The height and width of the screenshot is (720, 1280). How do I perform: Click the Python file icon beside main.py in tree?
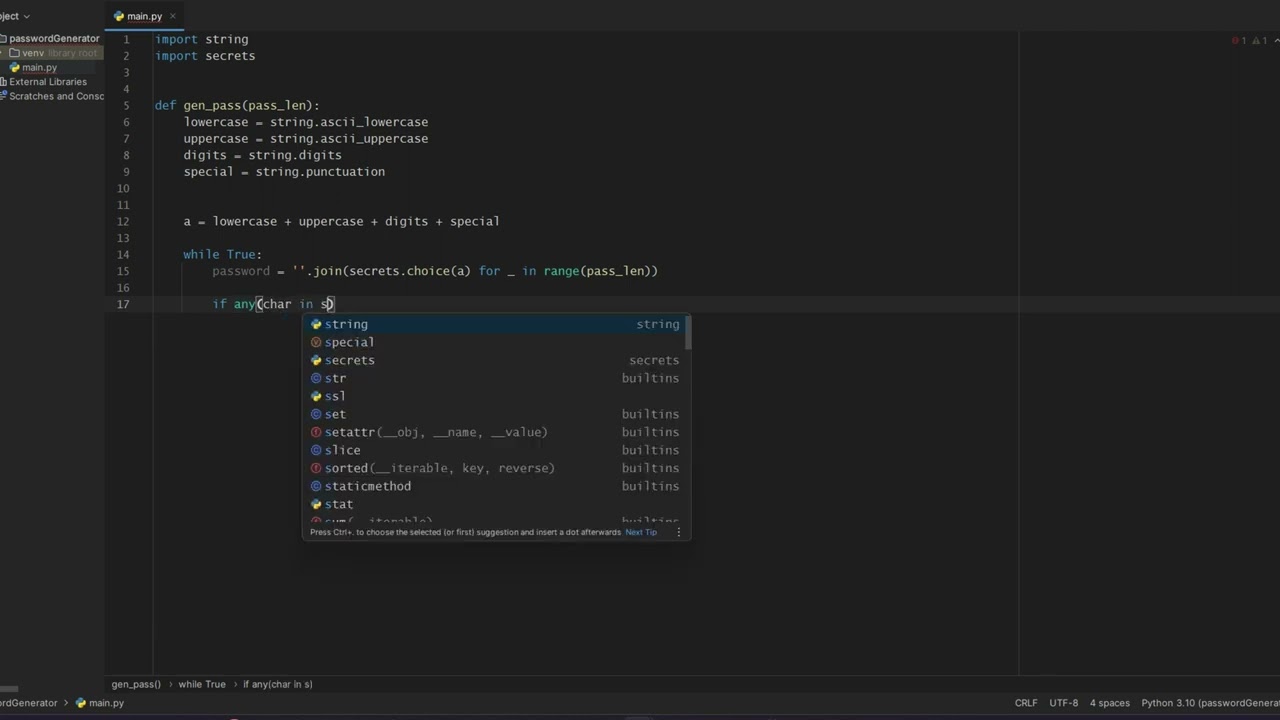tap(14, 67)
